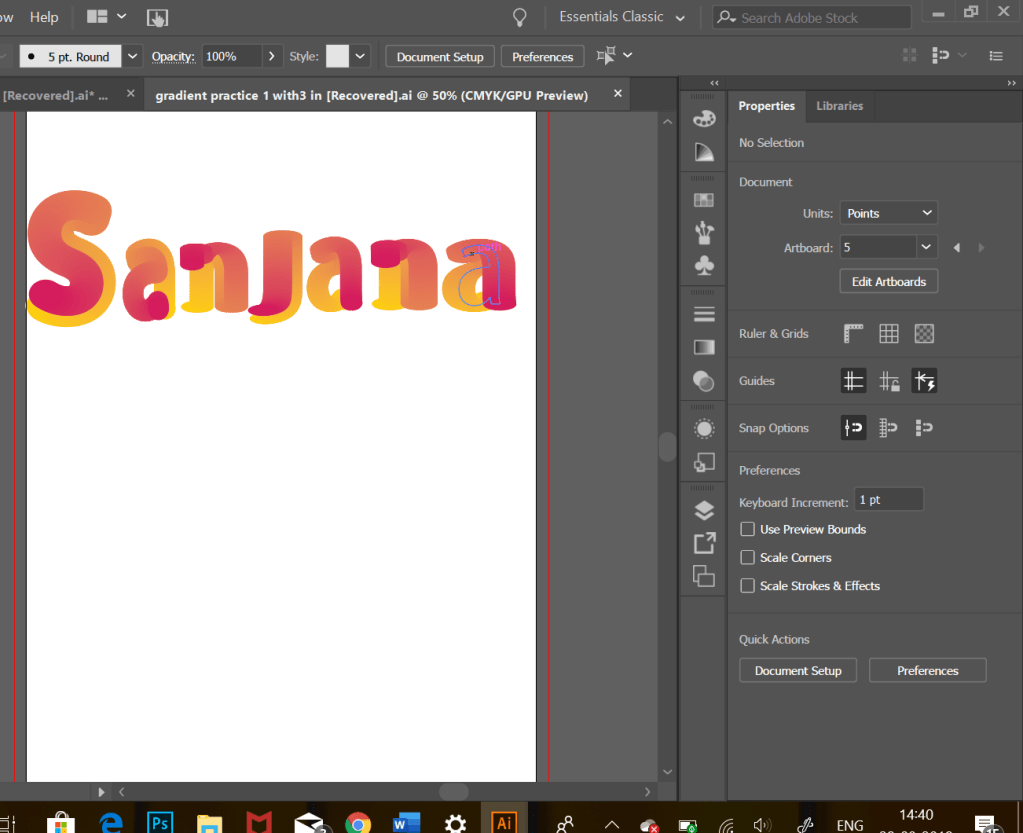Open the Color panel palette icon
The height and width of the screenshot is (833, 1023).
[x=704, y=118]
